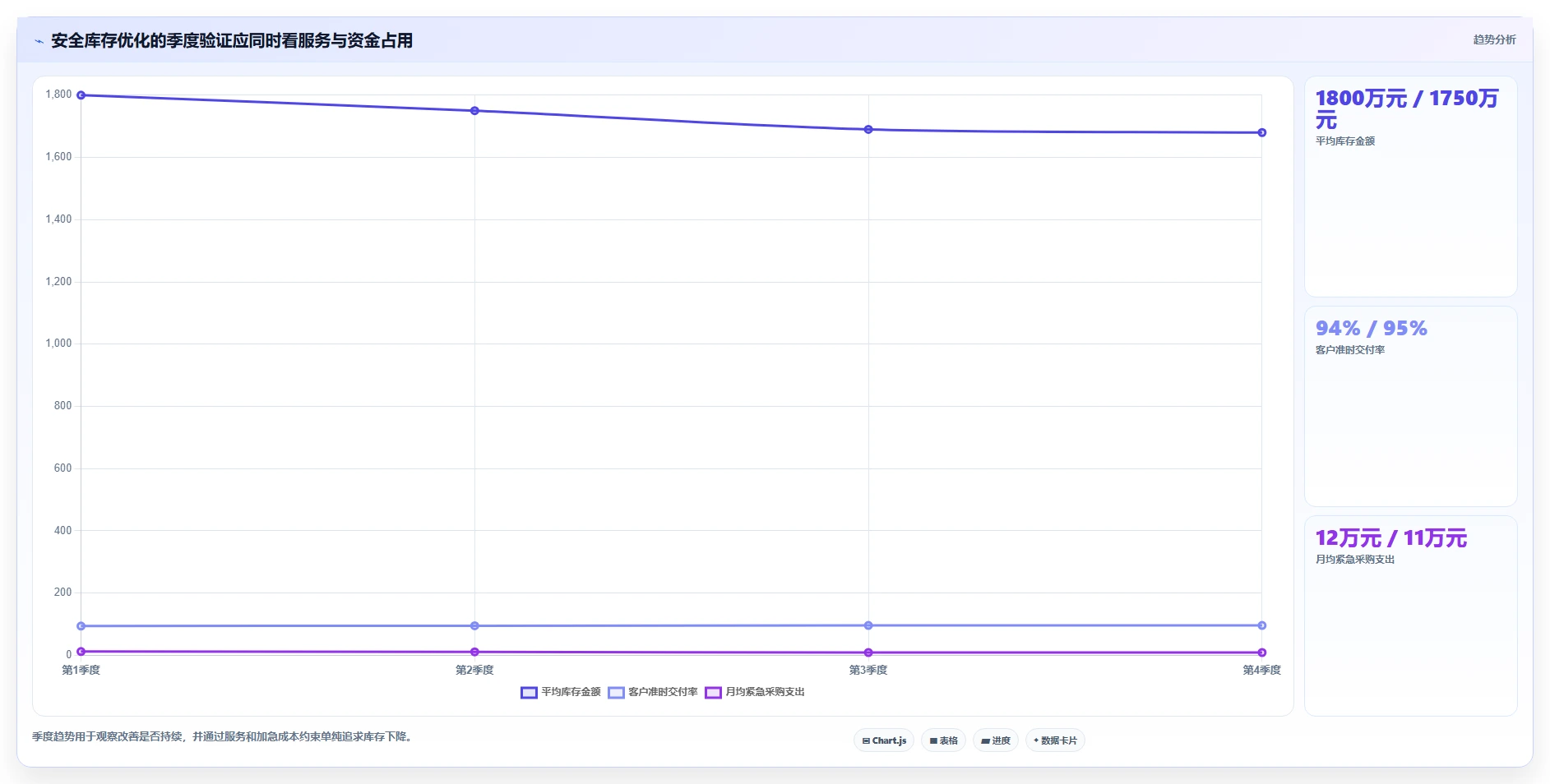Image resolution: width=1550 pixels, height=784 pixels.
Task: Click the 1,800 y-axis value
Action: [x=58, y=95]
